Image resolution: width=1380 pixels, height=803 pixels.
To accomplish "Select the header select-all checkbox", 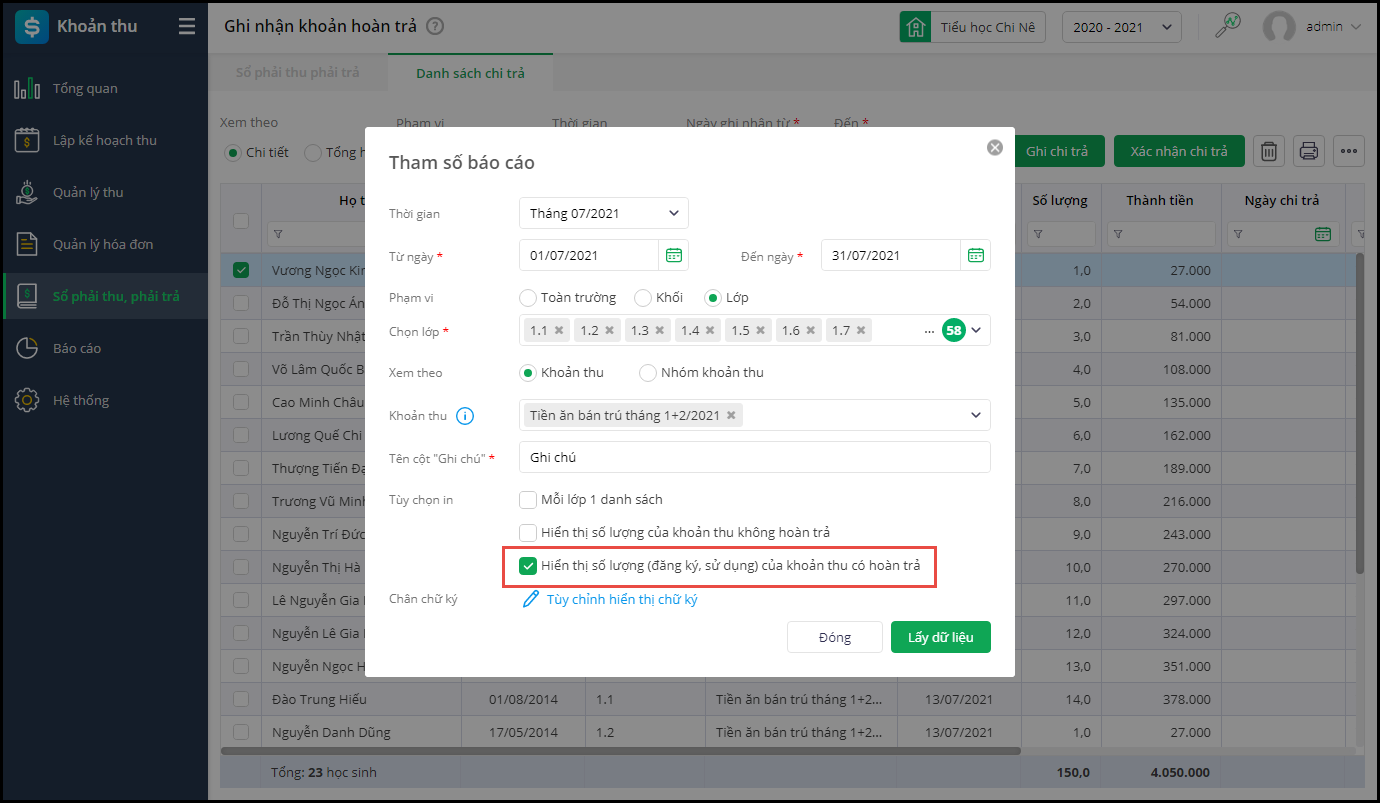I will pos(241,221).
